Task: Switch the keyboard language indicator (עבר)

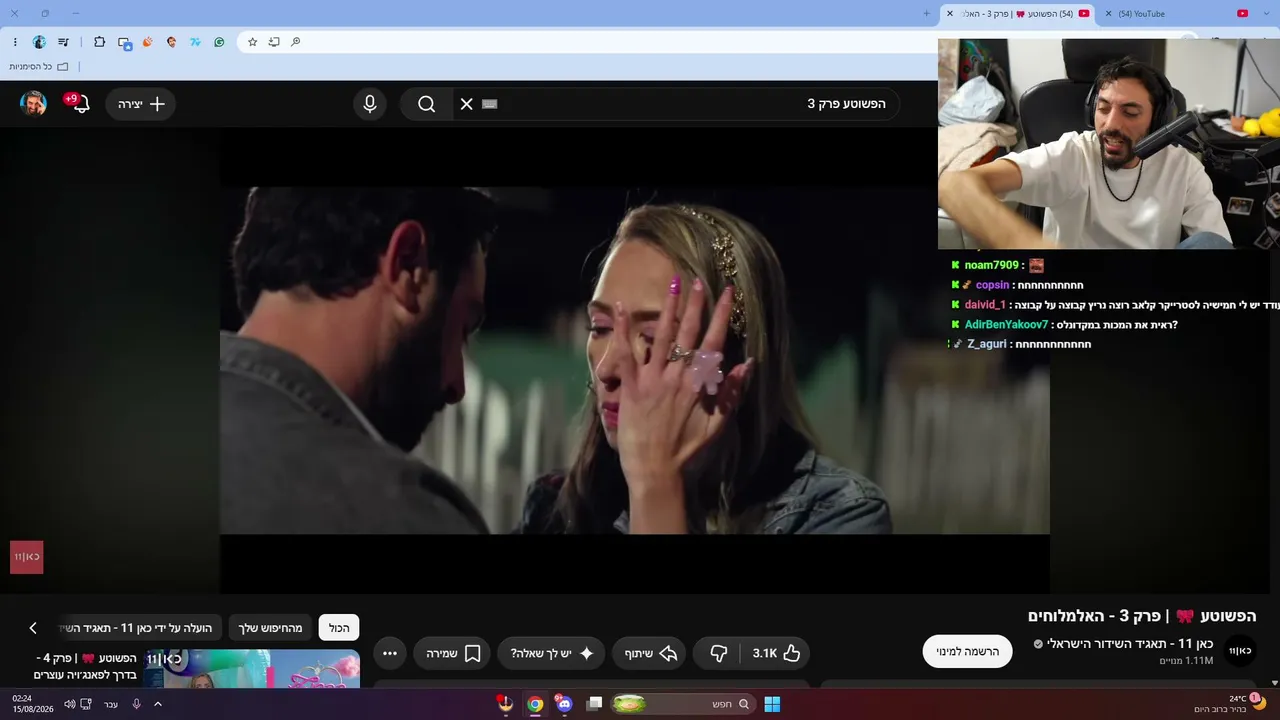Action: (111, 704)
